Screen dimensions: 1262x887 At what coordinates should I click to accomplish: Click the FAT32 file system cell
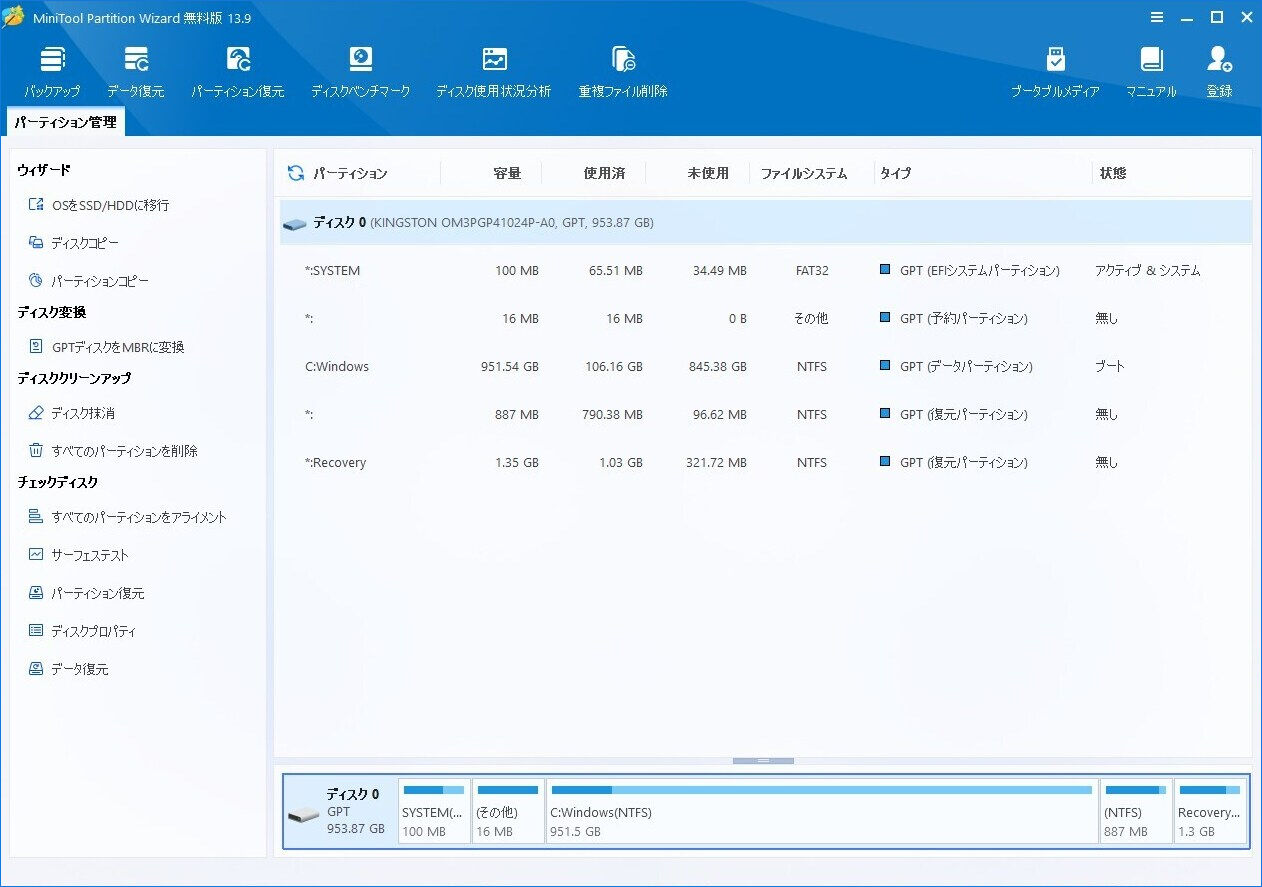click(812, 271)
